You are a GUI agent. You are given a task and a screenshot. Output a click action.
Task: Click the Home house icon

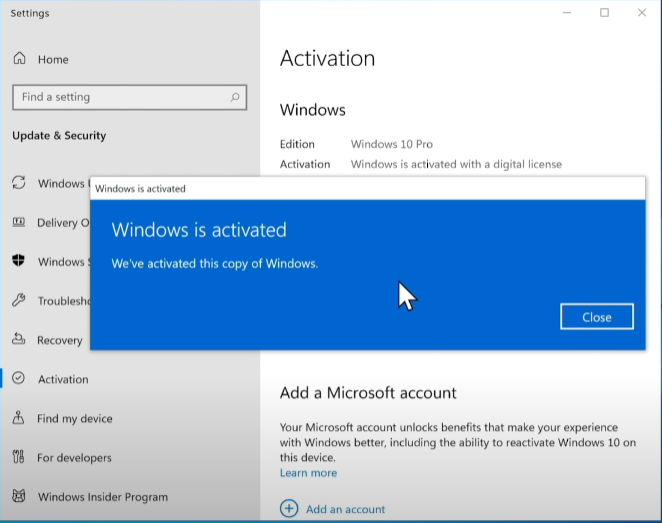(x=19, y=58)
